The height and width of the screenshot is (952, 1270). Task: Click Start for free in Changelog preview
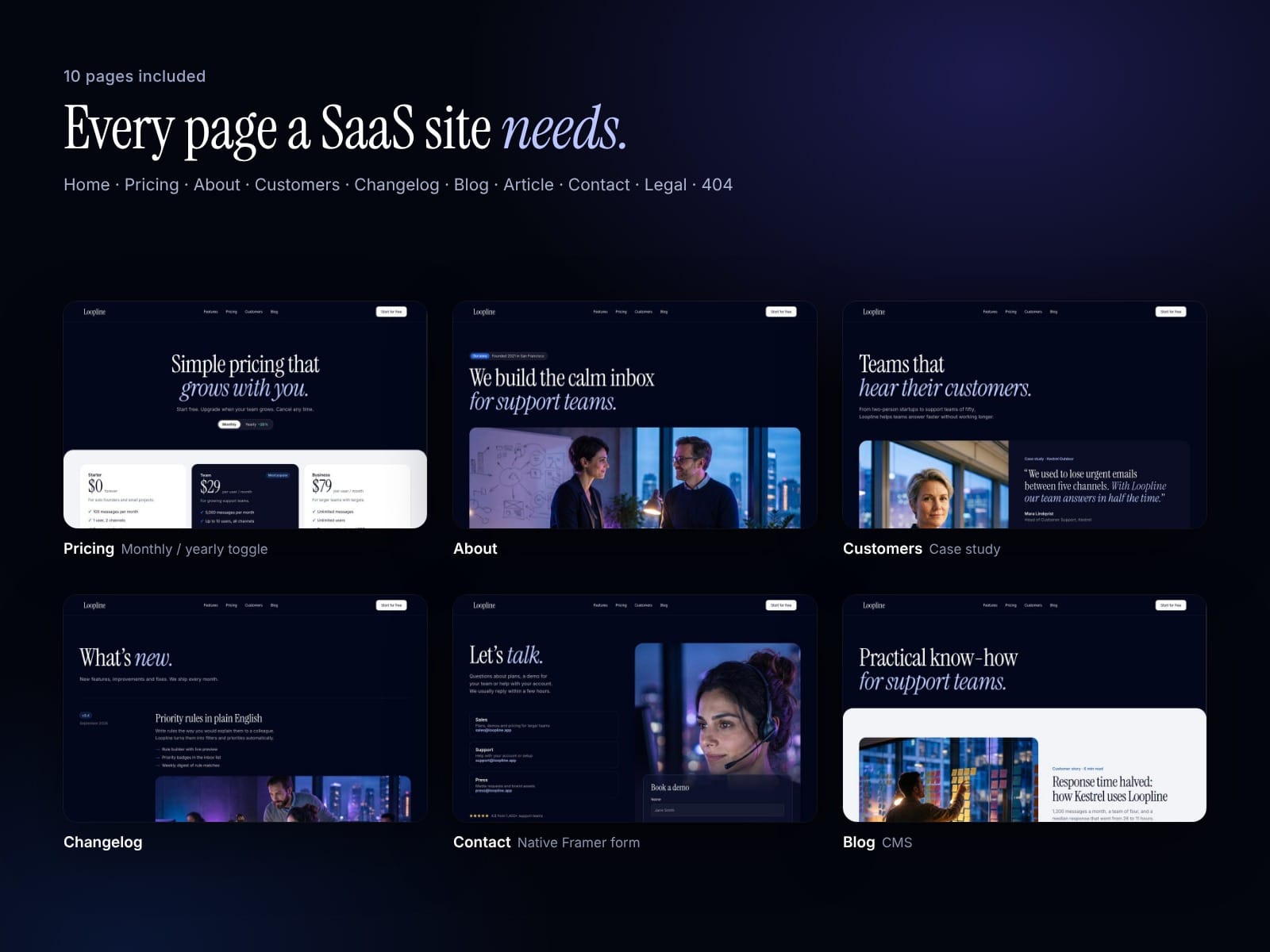click(x=391, y=605)
